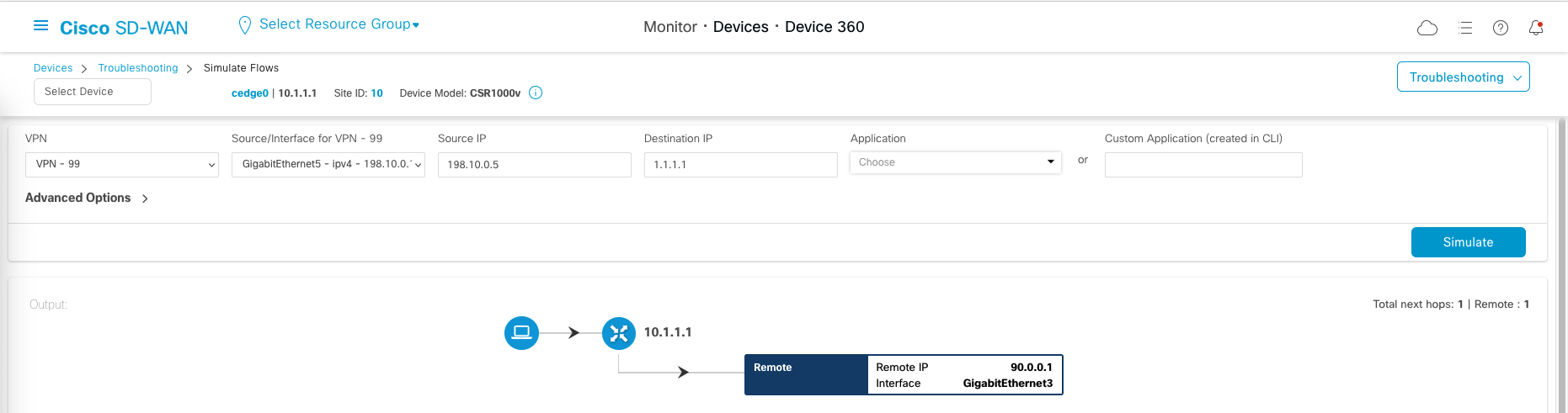Open the notifications bell
1568x413 pixels.
(1536, 28)
